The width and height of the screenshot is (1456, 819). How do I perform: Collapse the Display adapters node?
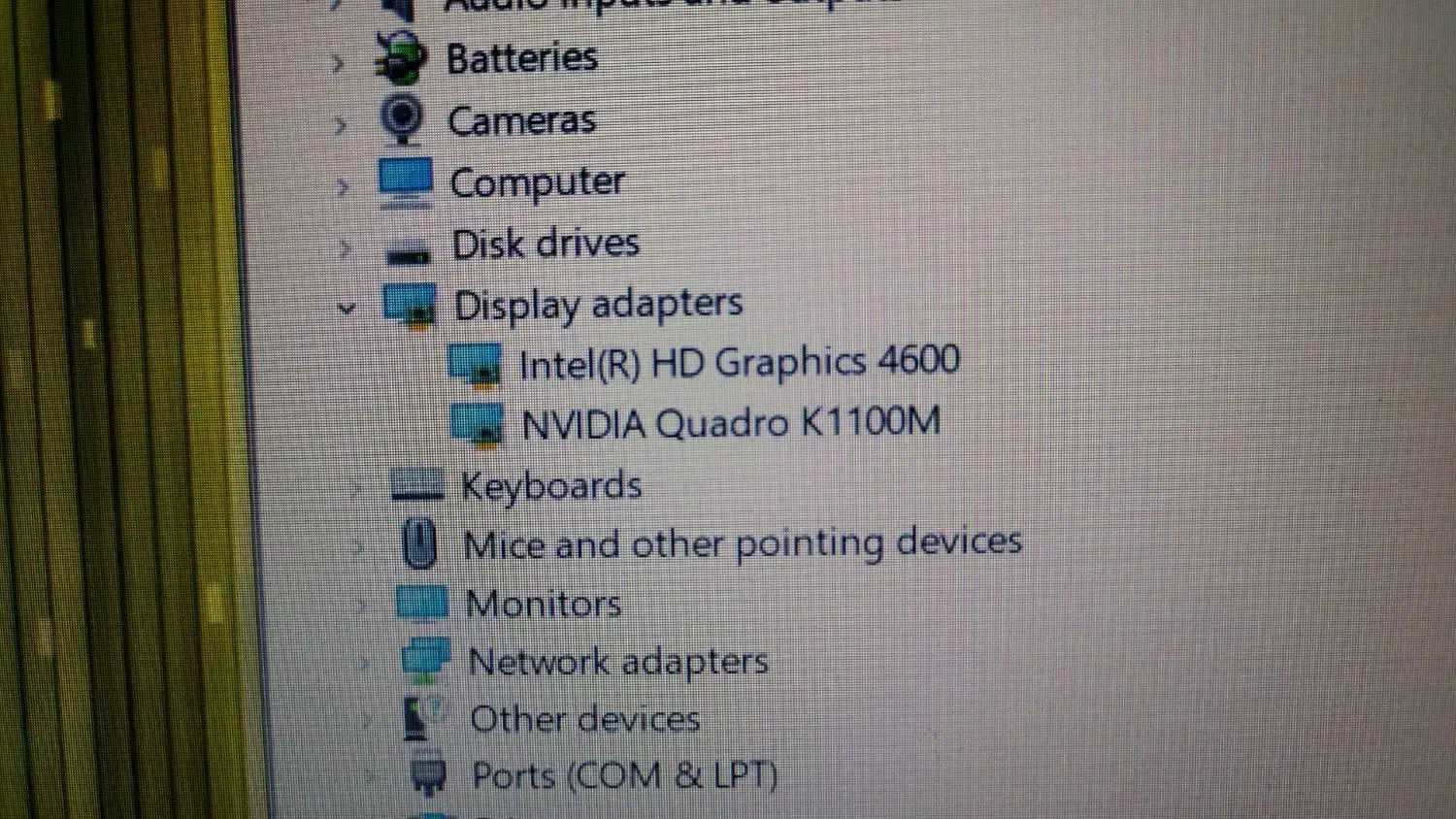[346, 310]
